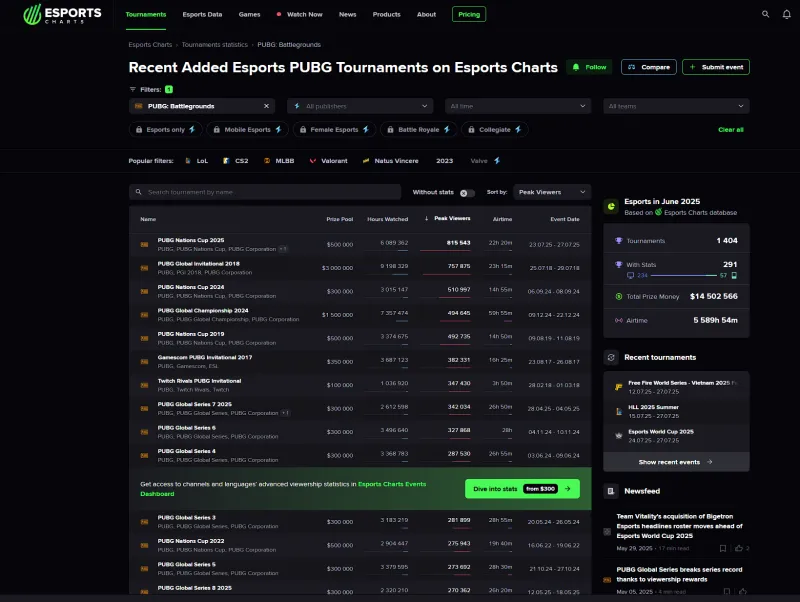Click the LoL popular filter icon
Viewport: 800px width, 602px height.
point(188,161)
